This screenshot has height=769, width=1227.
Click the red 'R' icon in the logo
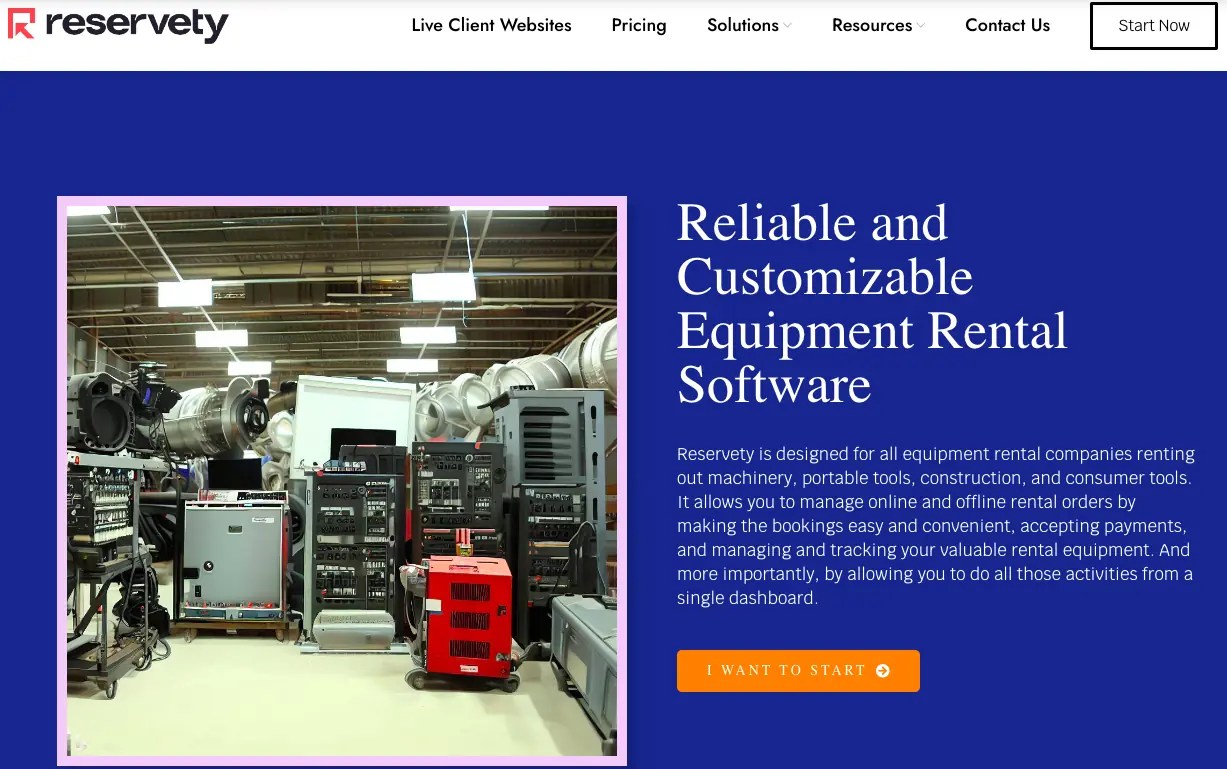pos(20,25)
